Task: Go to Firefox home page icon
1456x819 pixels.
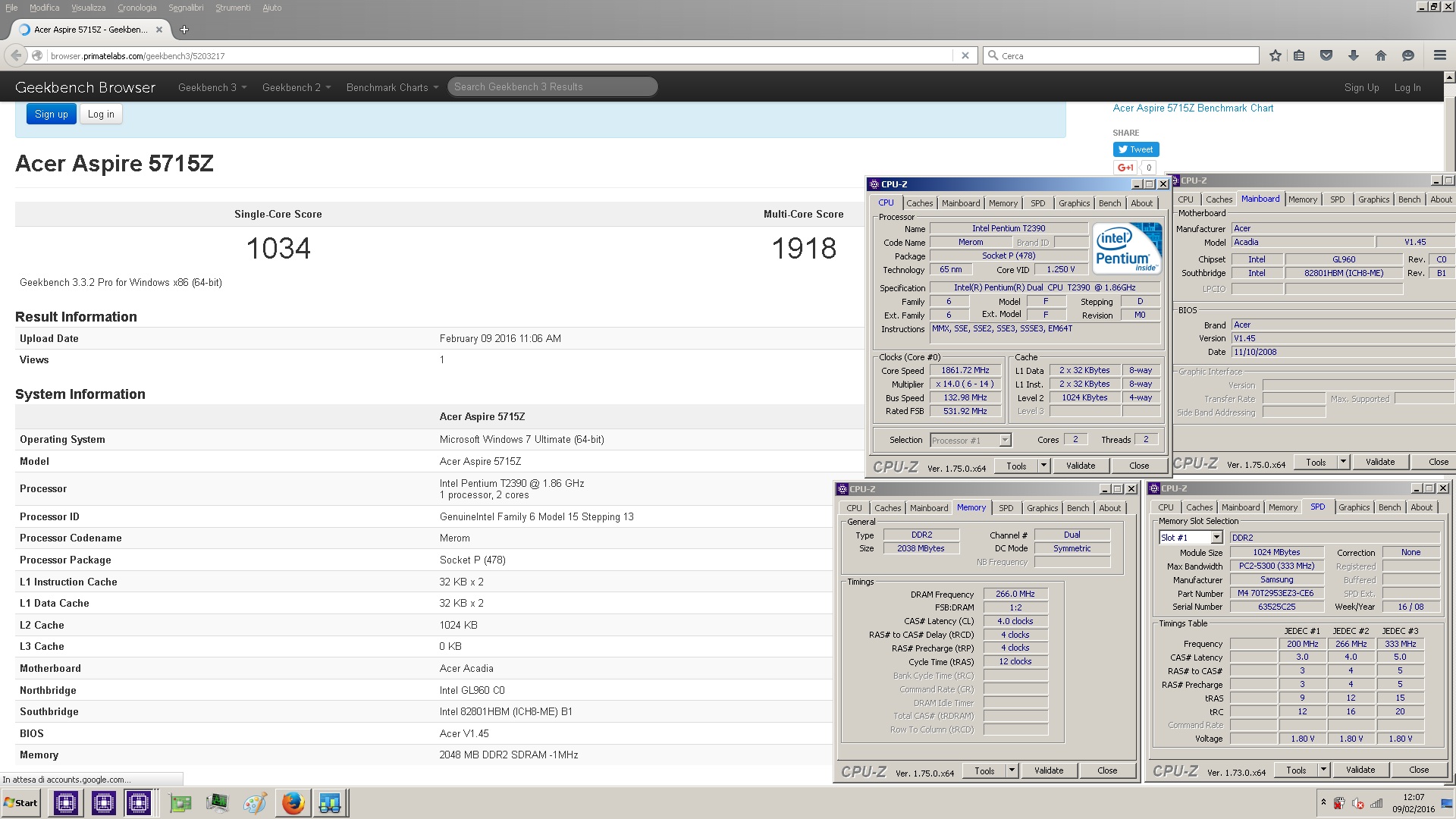Action: 1381,55
